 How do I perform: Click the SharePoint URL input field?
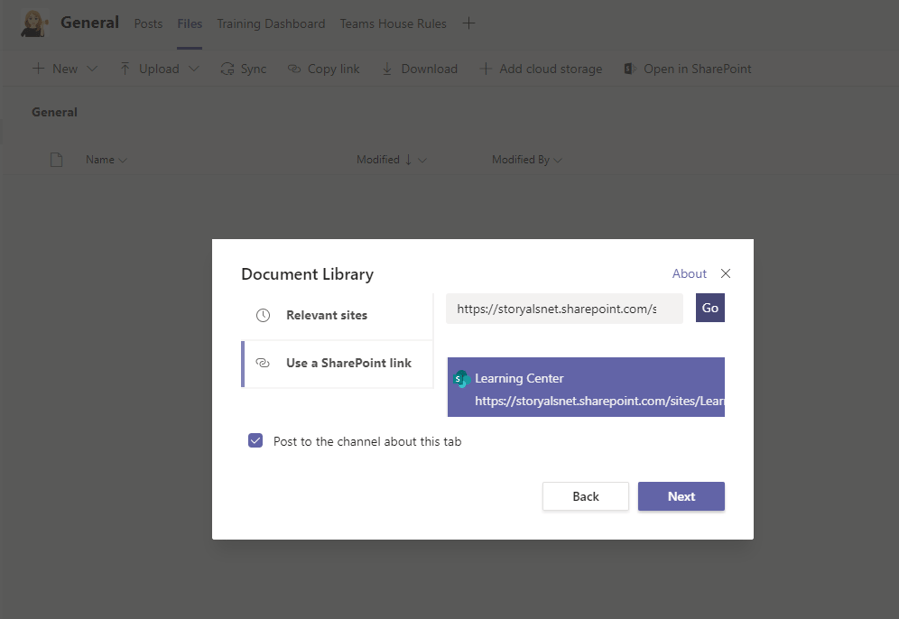pyautogui.click(x=564, y=308)
